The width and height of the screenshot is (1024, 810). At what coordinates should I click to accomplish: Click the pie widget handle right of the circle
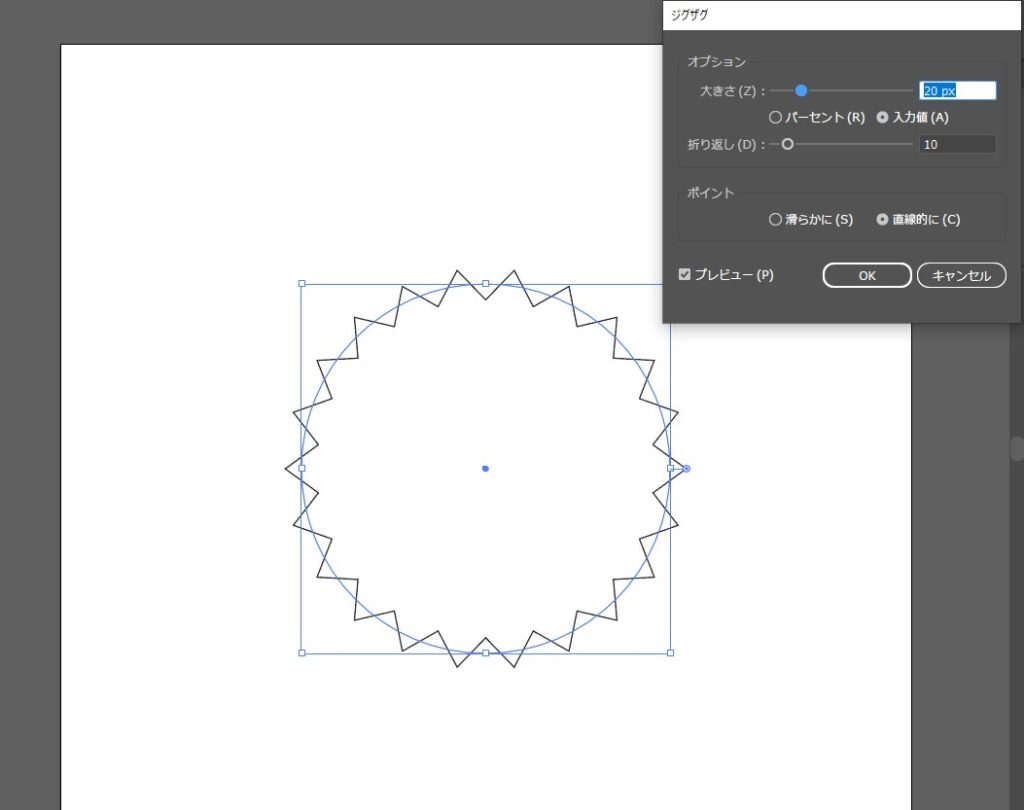(x=686, y=468)
